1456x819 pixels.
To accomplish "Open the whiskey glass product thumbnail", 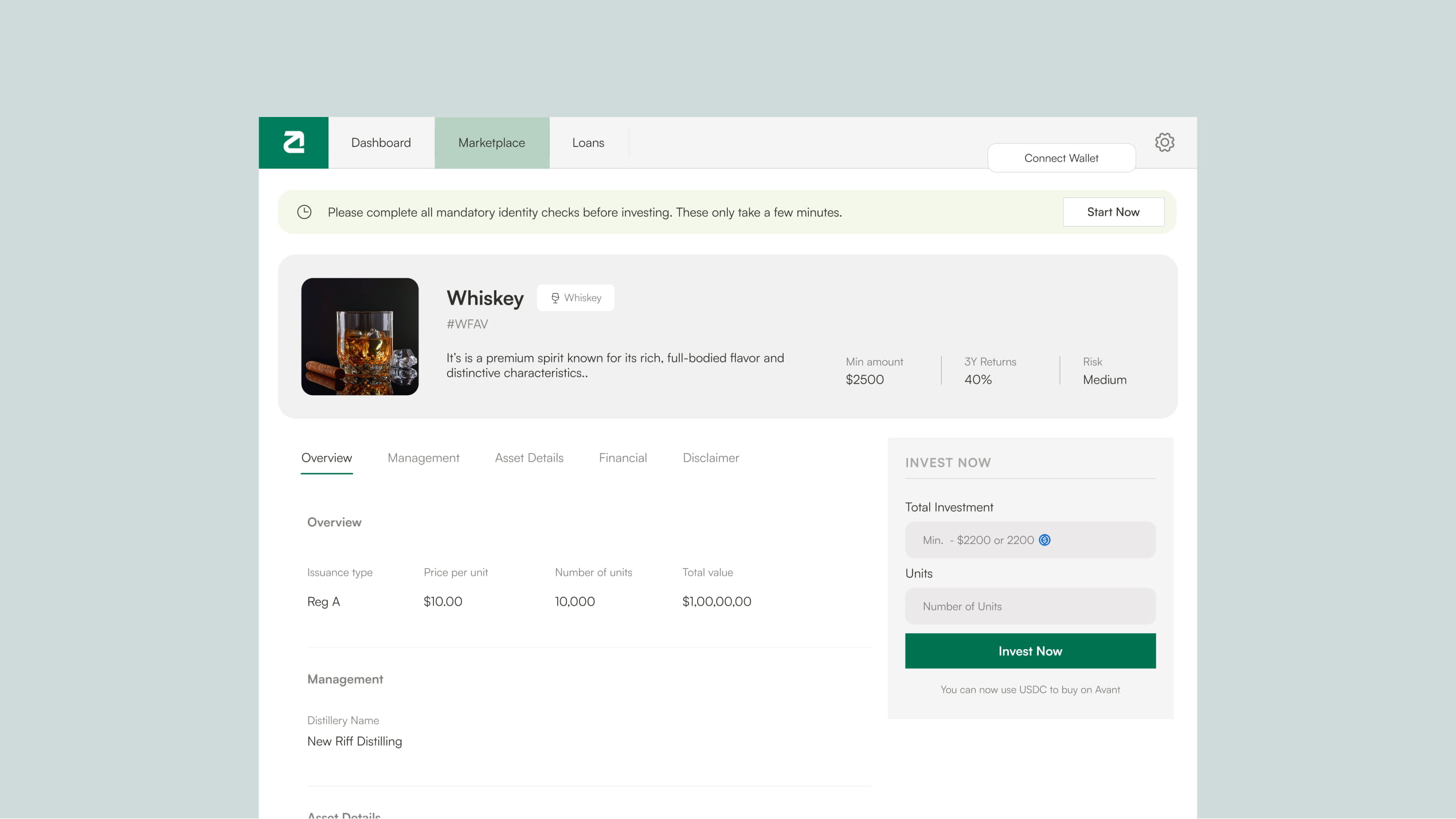I will pos(359,337).
